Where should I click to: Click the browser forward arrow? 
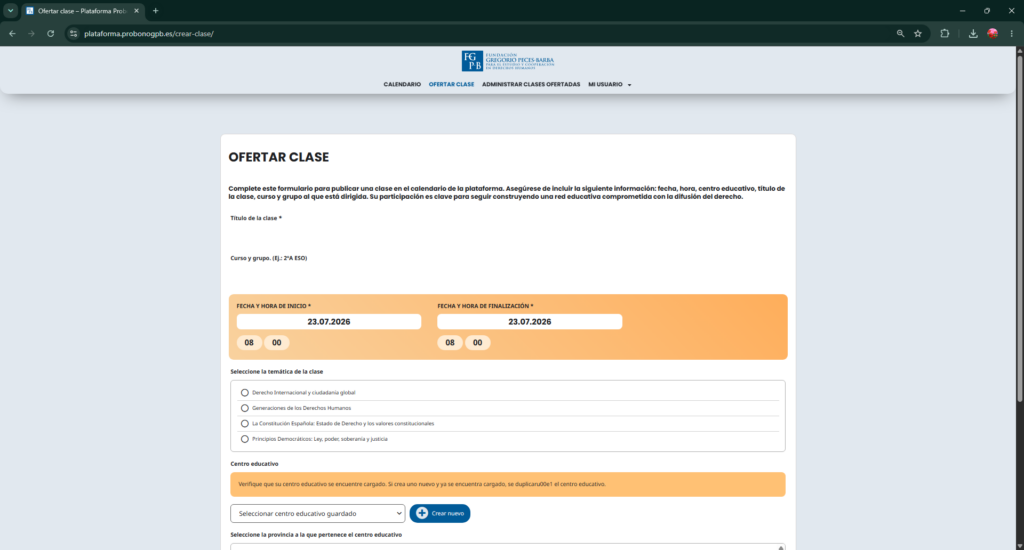[31, 33]
